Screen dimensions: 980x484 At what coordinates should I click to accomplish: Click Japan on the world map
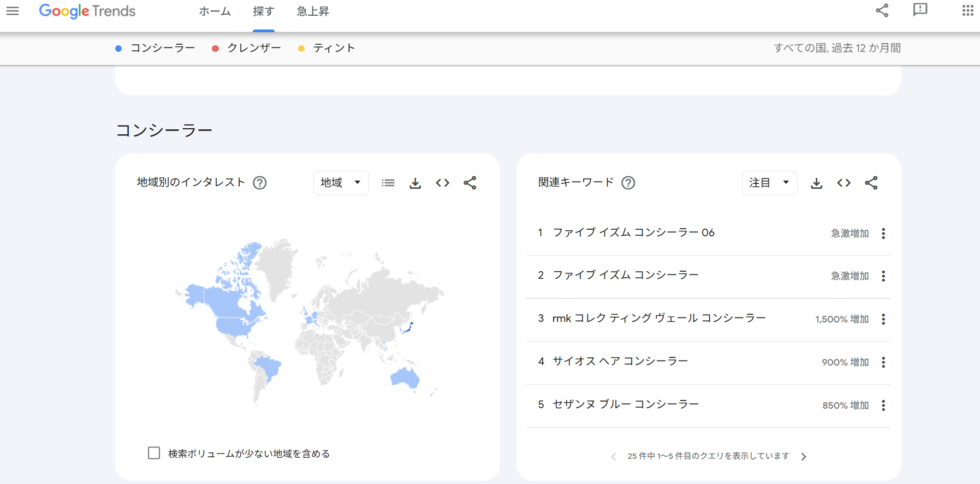407,327
